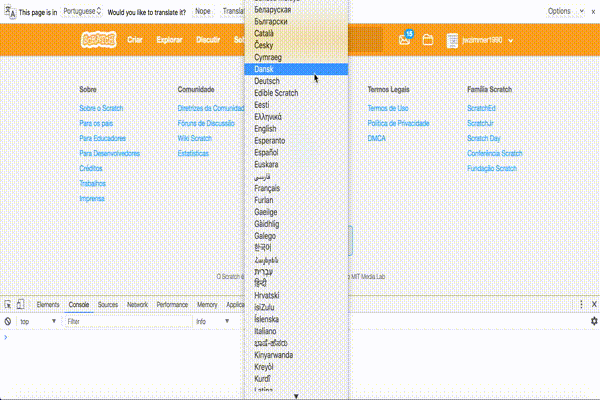Open ScratchEd link
This screenshot has height=400, width=600.
click(481, 108)
